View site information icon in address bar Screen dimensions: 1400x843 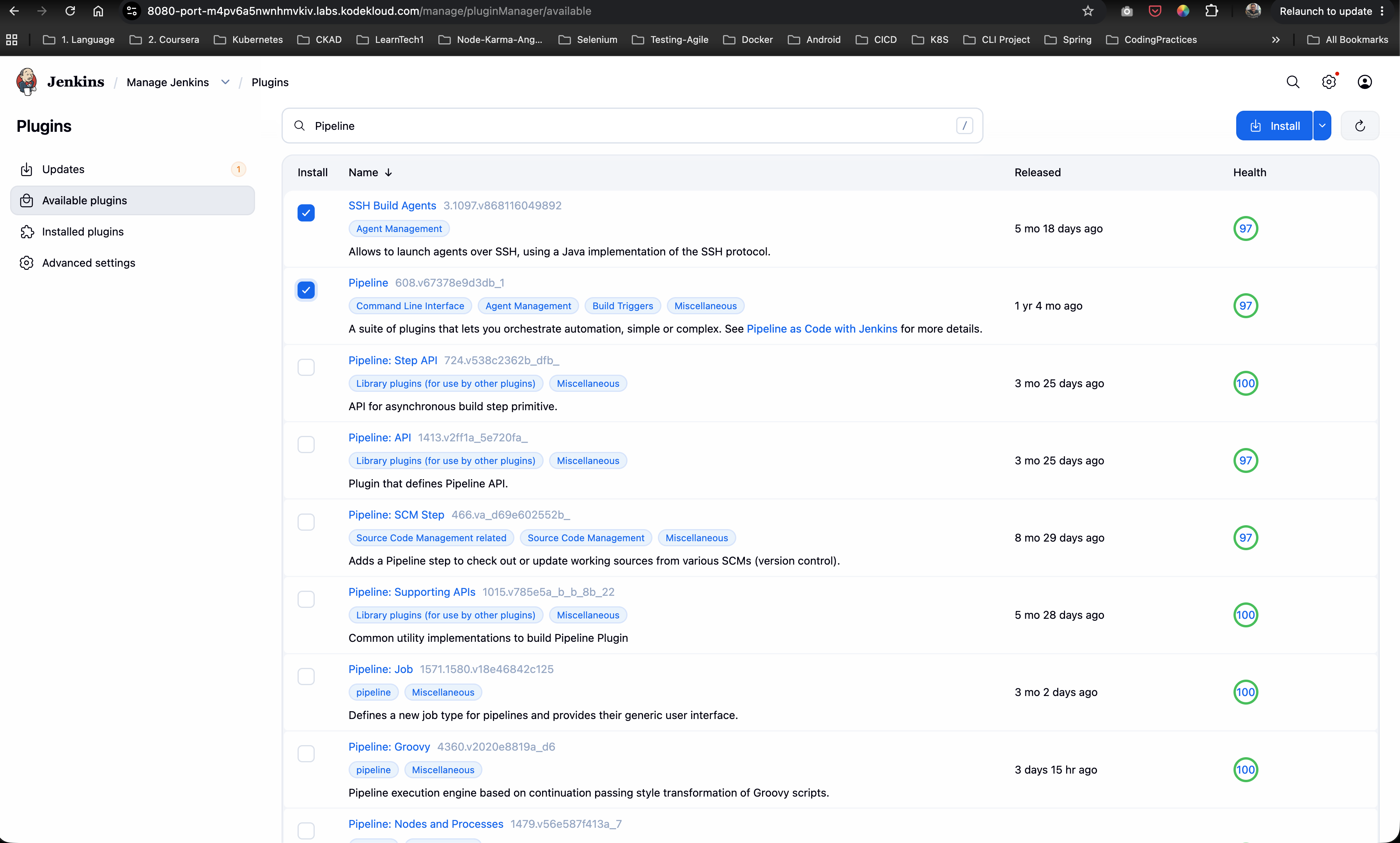132,11
